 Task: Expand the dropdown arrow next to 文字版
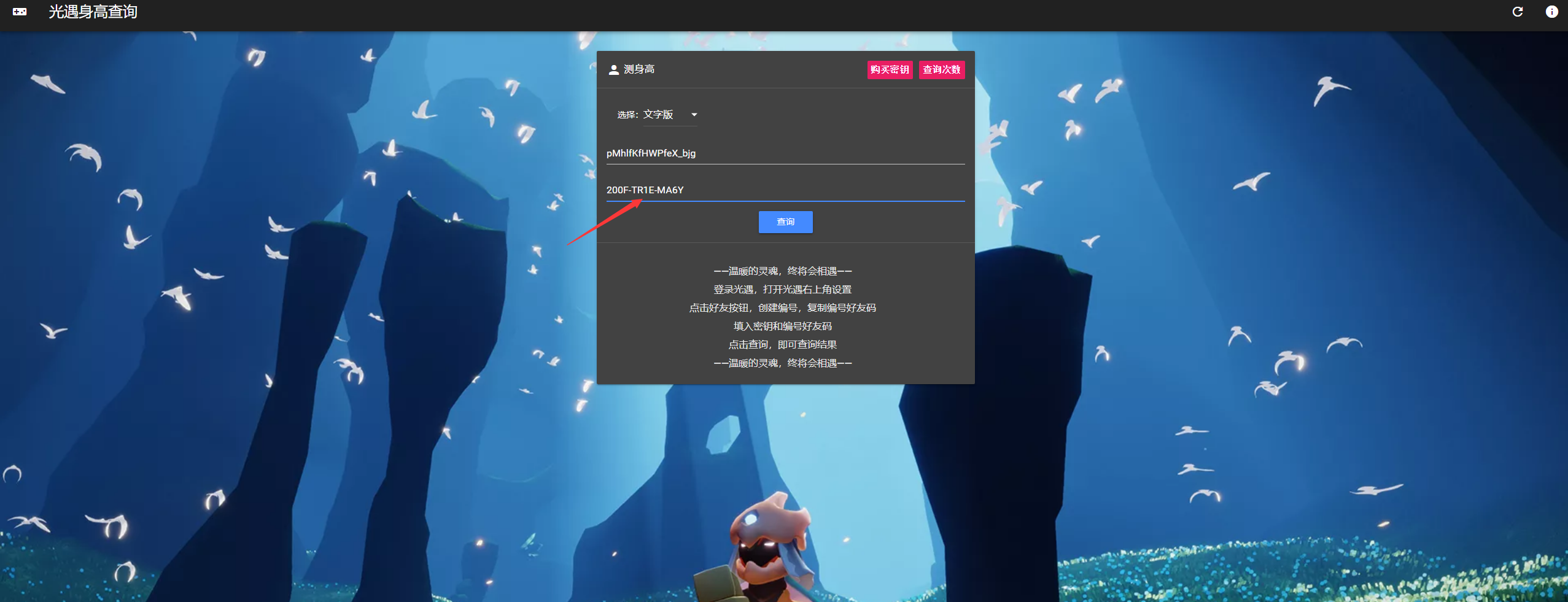tap(694, 115)
